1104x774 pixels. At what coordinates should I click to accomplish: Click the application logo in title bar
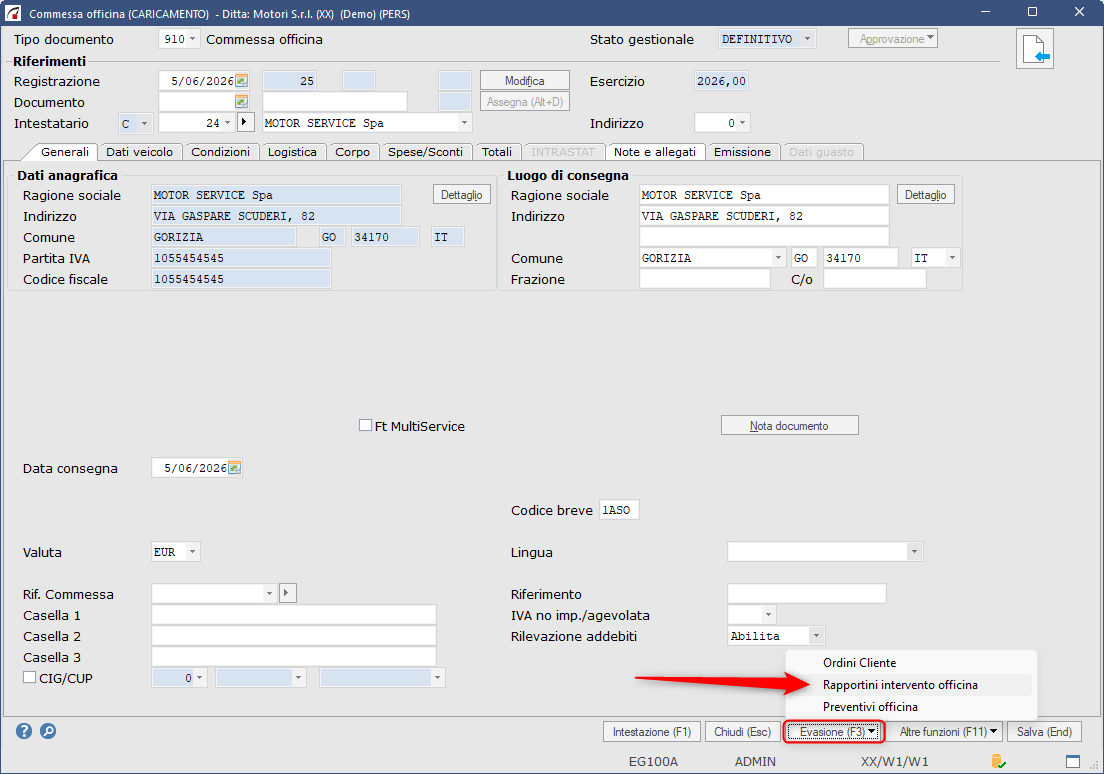pyautogui.click(x=13, y=13)
